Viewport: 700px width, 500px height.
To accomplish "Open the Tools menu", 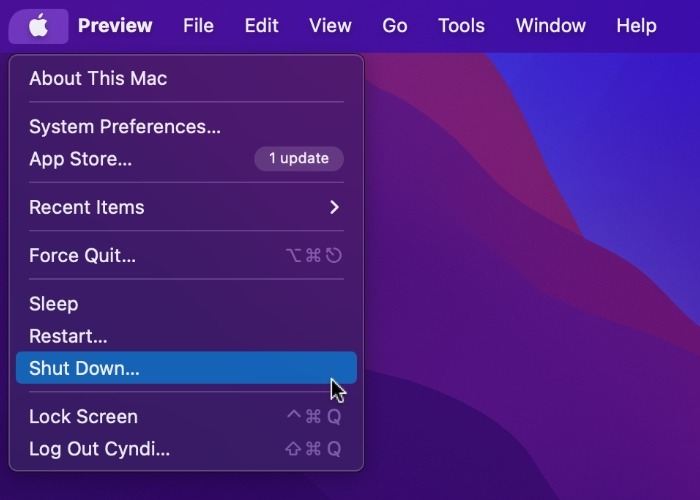I will coord(461,26).
